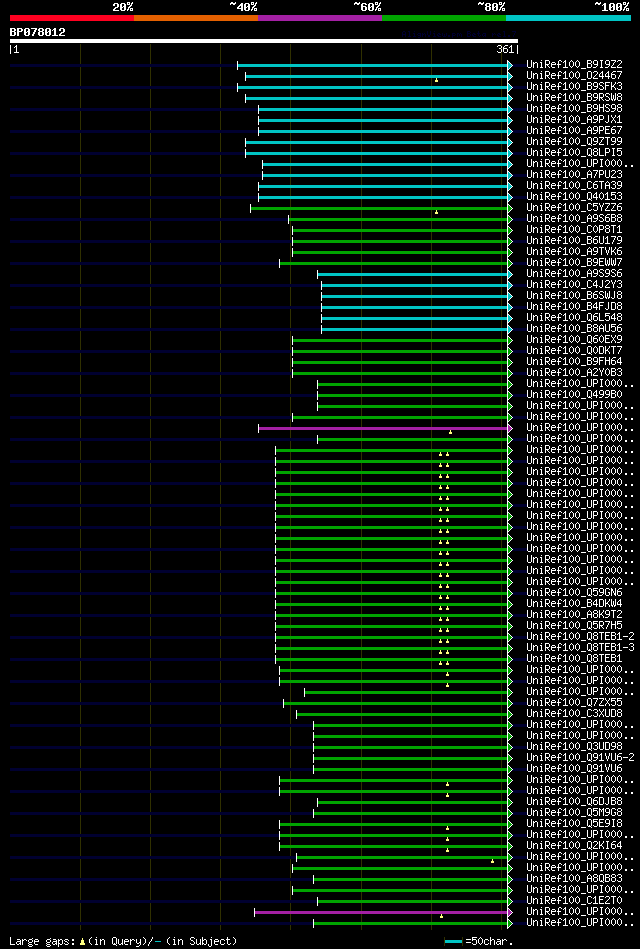Click the orange ~40% identity legend bar
The height and width of the screenshot is (949, 640).
(196, 18)
